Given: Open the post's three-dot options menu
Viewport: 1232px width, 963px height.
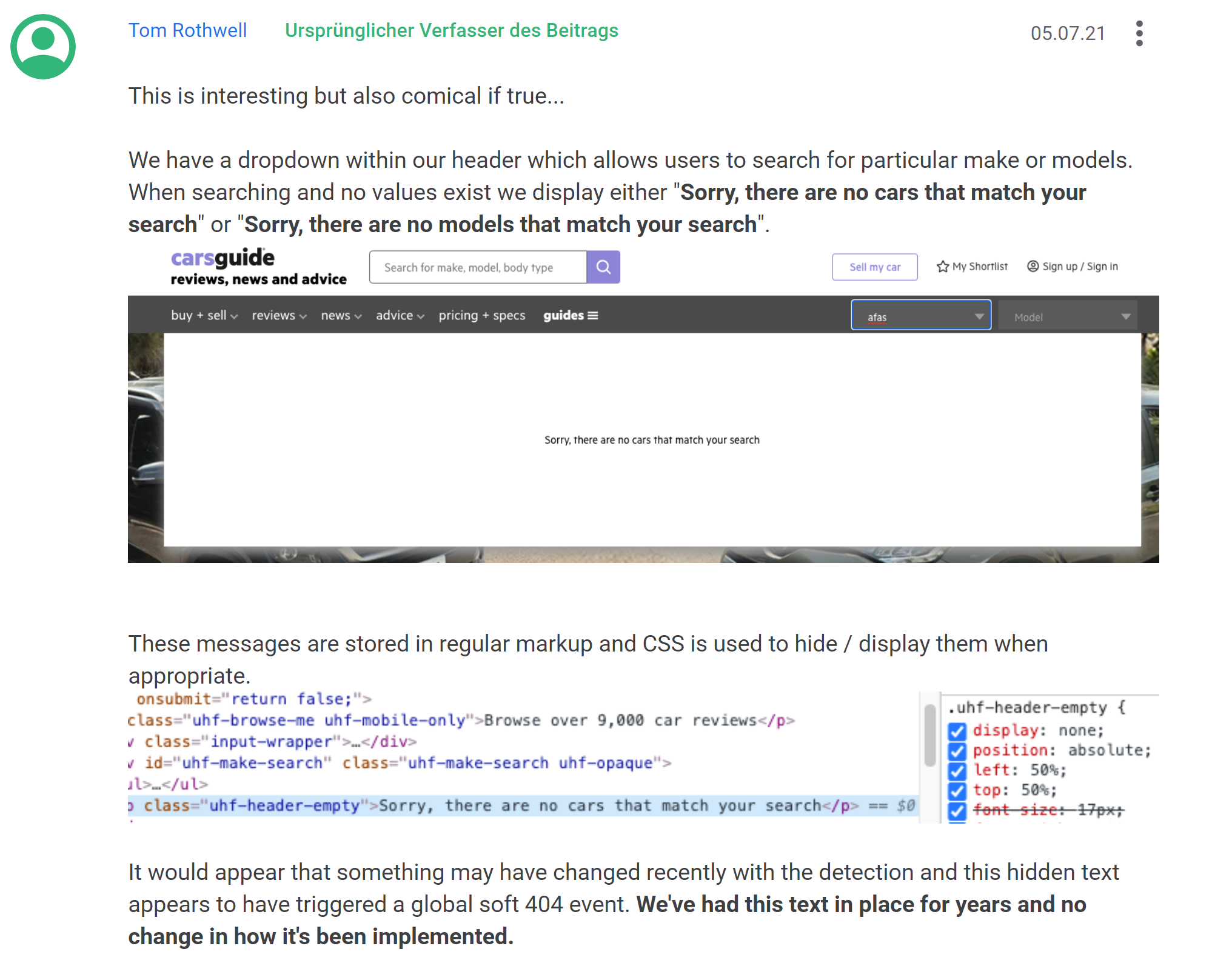Looking at the screenshot, I should click(x=1139, y=33).
